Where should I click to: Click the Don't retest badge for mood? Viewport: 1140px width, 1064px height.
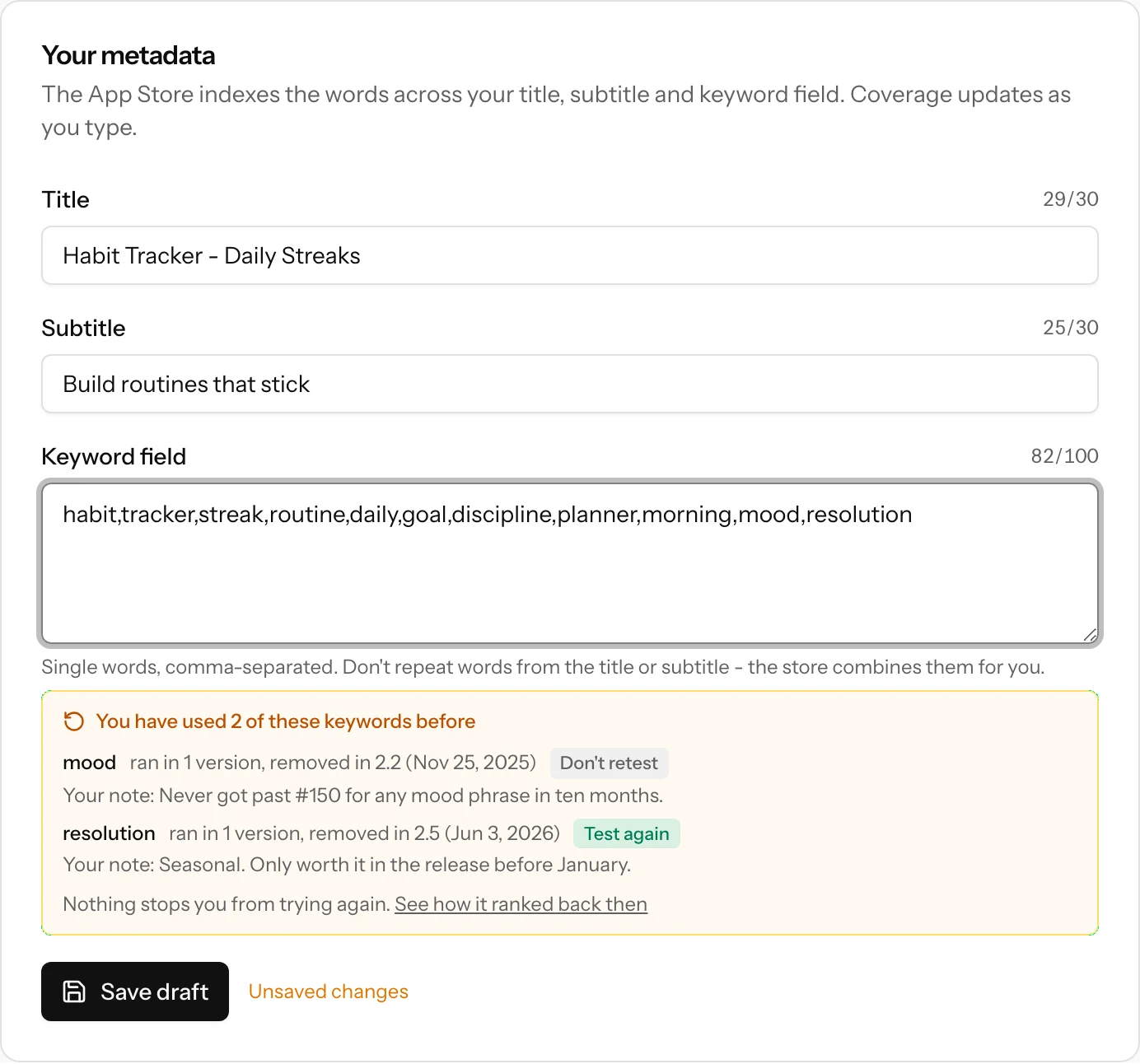[609, 763]
